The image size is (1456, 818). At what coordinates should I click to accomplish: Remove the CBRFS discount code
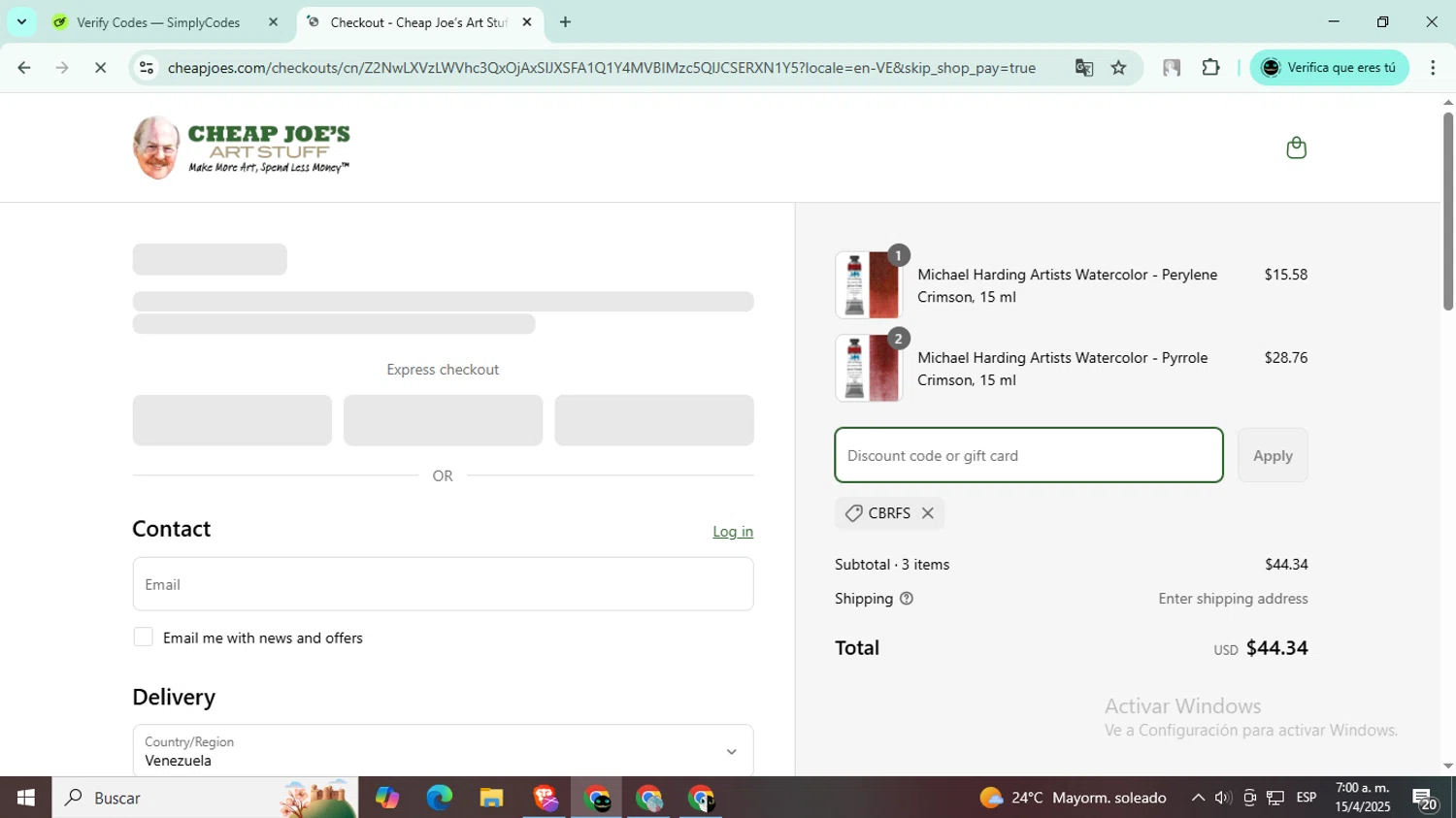[x=928, y=513]
